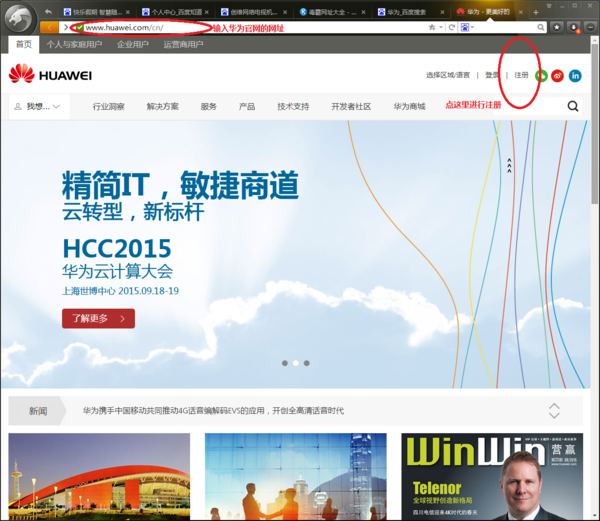Open the downloads toolbar button
This screenshot has width=600, height=521.
pyautogui.click(x=574, y=27)
